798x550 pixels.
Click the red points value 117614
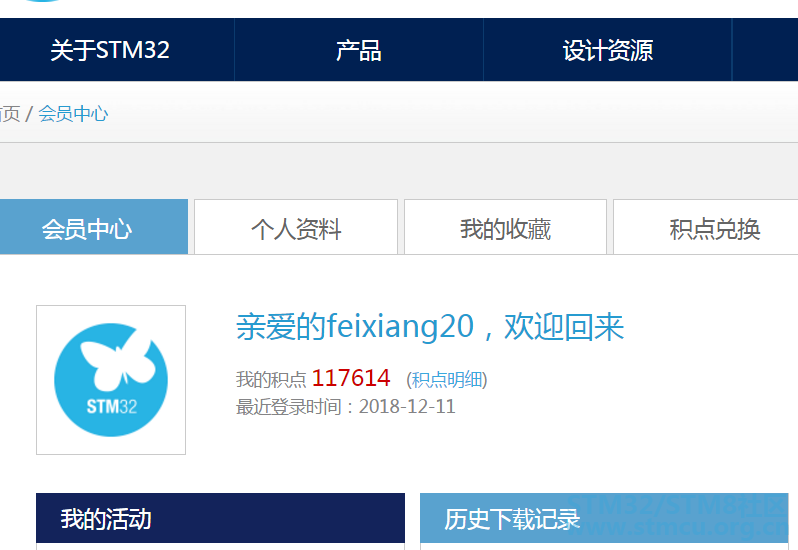[x=351, y=378]
